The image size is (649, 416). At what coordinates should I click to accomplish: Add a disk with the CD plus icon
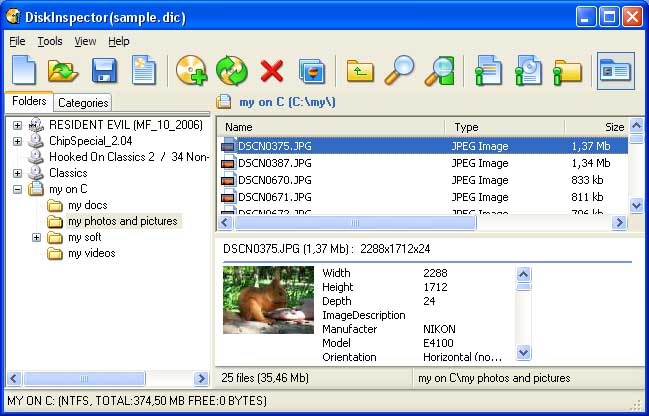pyautogui.click(x=192, y=71)
